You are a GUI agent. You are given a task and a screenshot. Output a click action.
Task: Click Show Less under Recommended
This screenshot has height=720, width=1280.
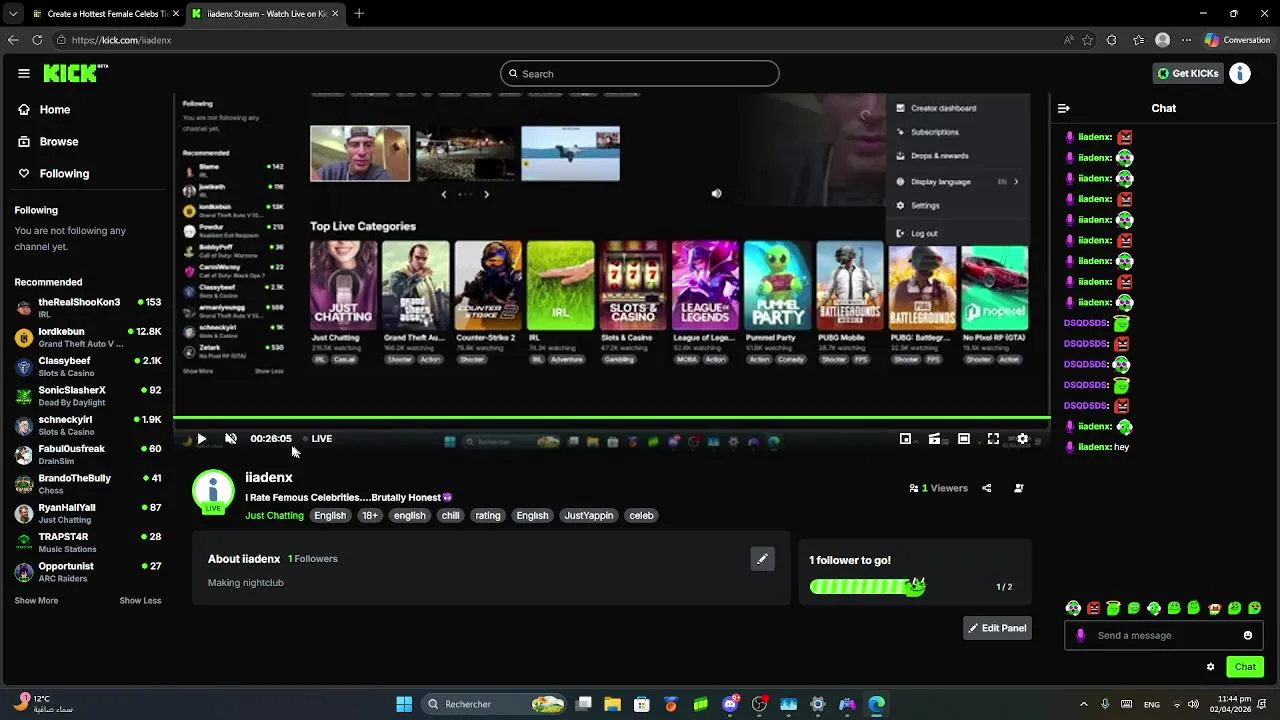click(140, 601)
